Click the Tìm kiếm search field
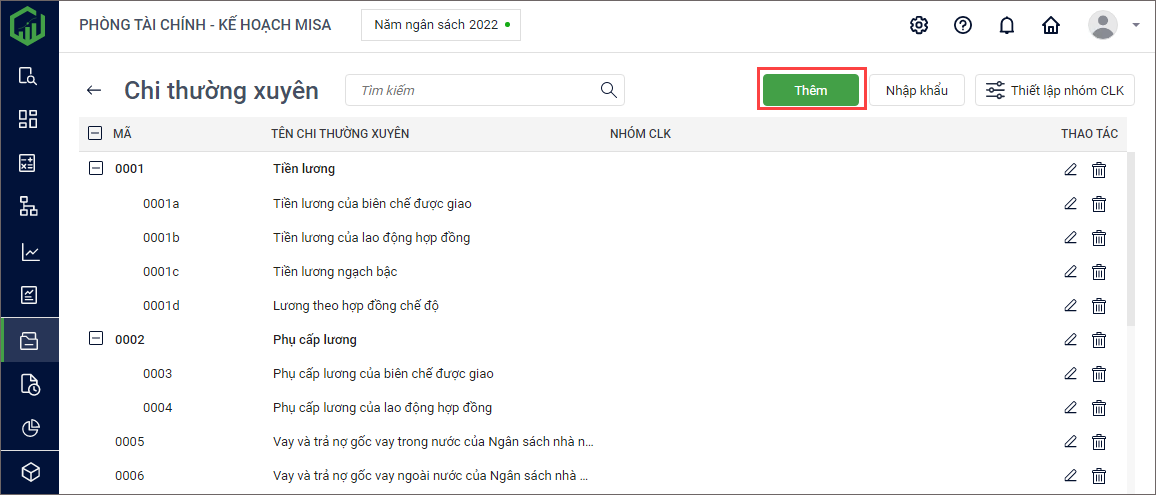This screenshot has width=1156, height=495. point(475,90)
